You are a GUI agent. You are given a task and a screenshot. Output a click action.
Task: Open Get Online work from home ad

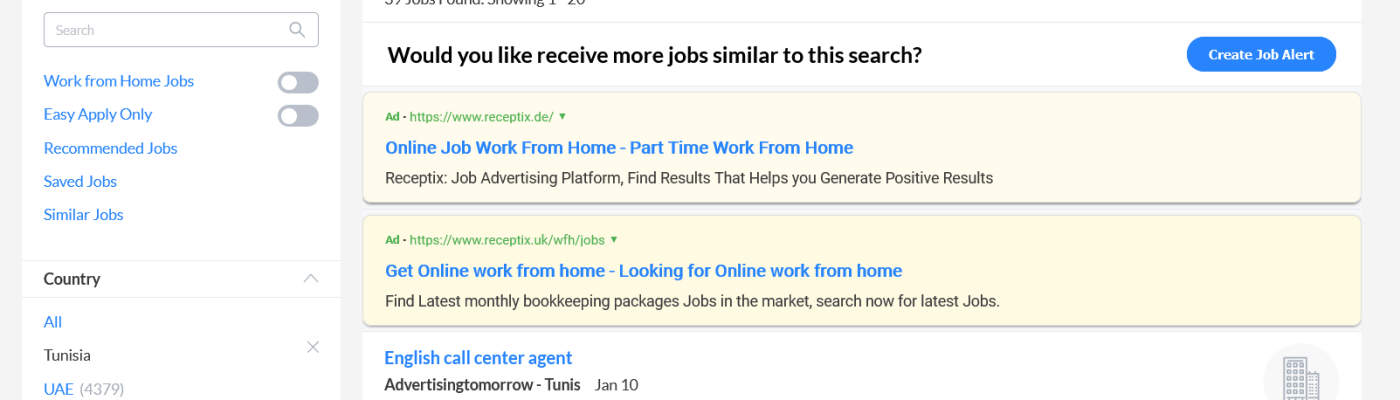pyautogui.click(x=643, y=271)
